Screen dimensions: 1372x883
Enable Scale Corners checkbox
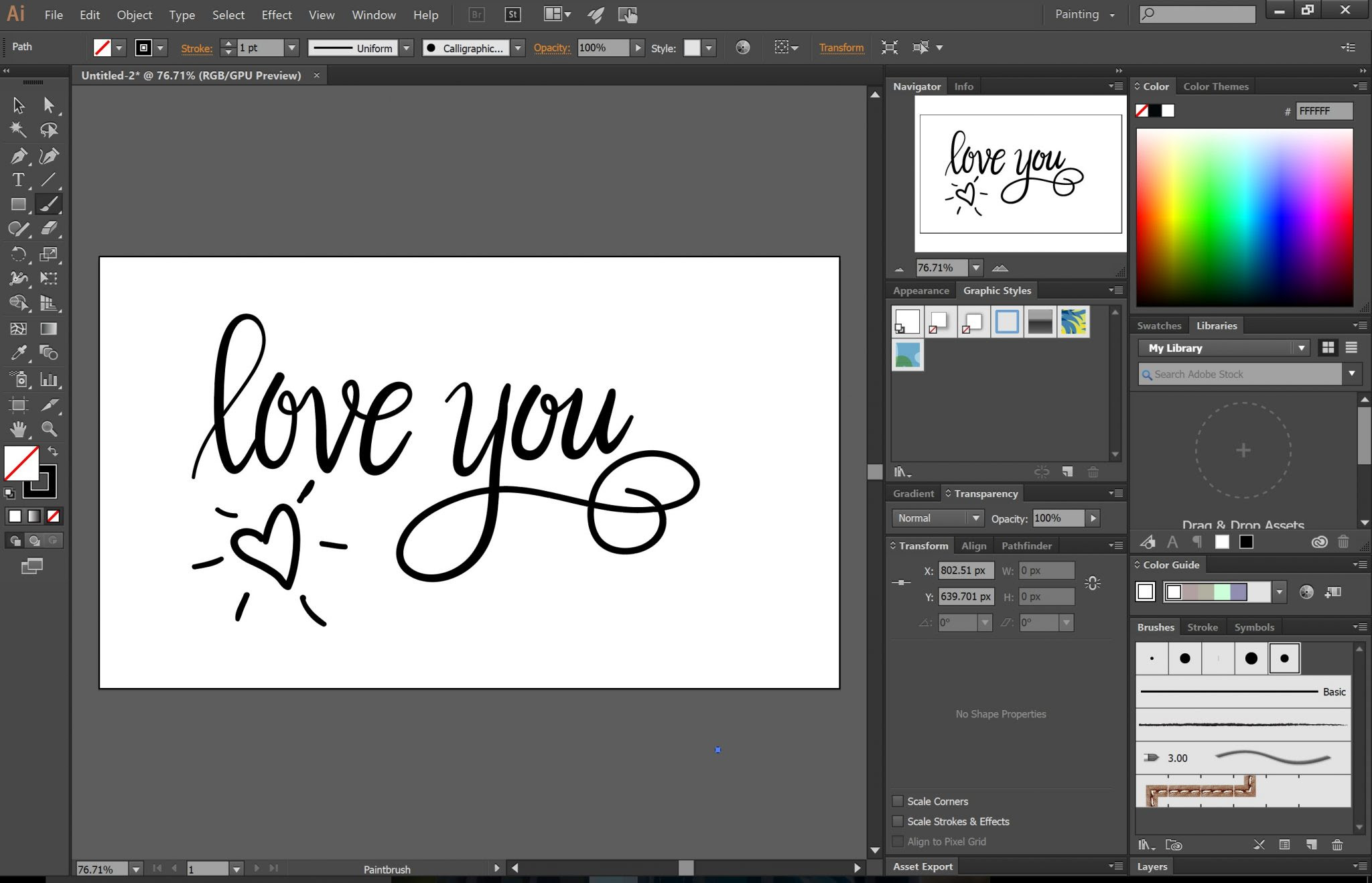pos(898,801)
